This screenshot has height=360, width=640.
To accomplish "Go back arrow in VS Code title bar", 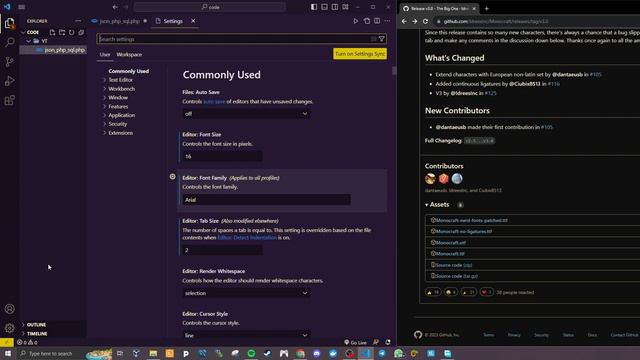I will coord(115,7).
